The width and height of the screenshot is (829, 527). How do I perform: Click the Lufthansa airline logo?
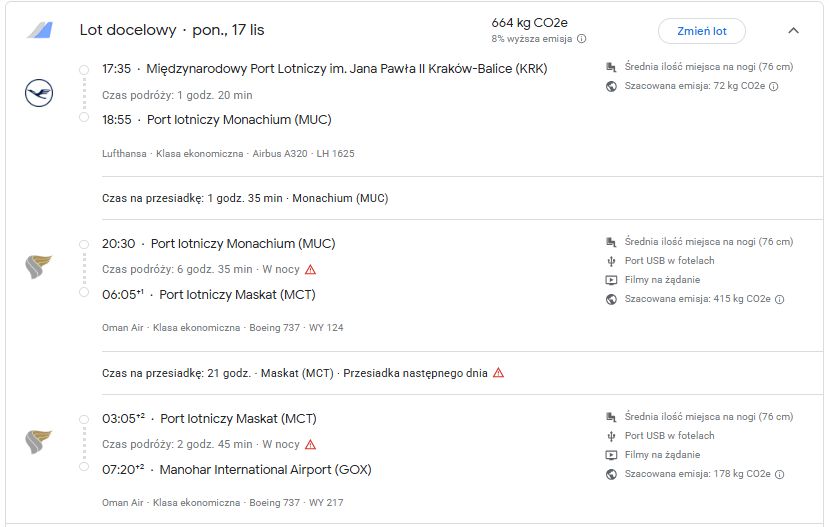tap(39, 93)
